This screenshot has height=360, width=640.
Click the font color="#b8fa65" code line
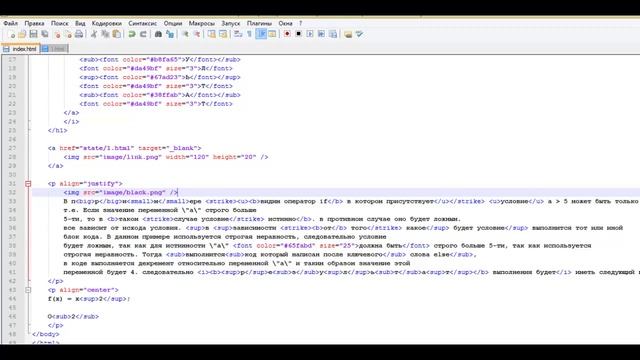pos(160,60)
